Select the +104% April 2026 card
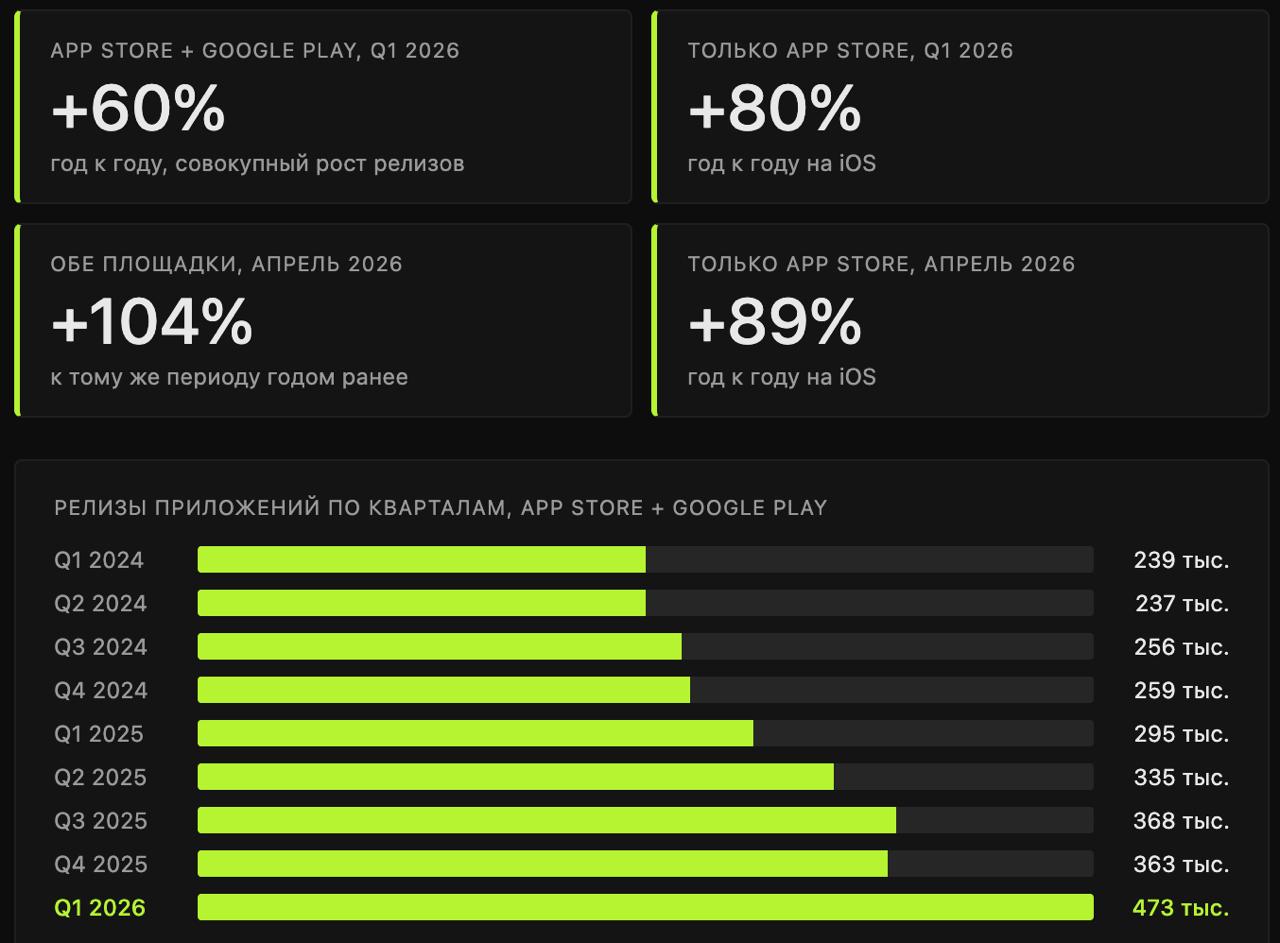The width and height of the screenshot is (1280, 943). 324,320
